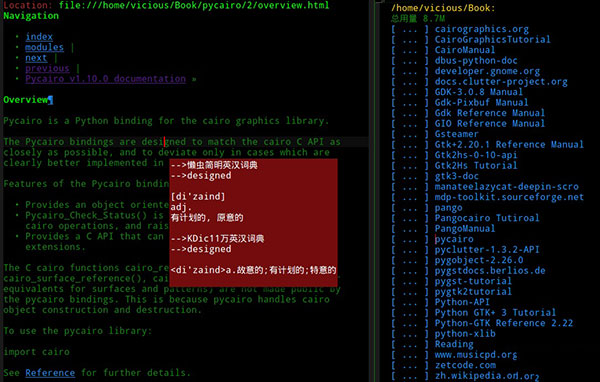Open the previous page link
Screen dimensions: 600x382
47,69
